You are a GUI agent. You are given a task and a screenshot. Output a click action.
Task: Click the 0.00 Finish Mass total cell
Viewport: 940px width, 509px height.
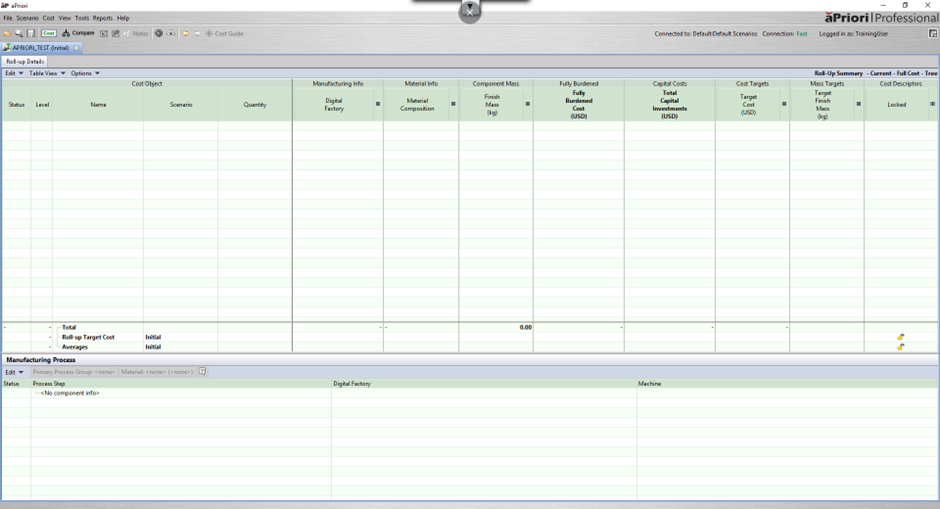[x=496, y=327]
